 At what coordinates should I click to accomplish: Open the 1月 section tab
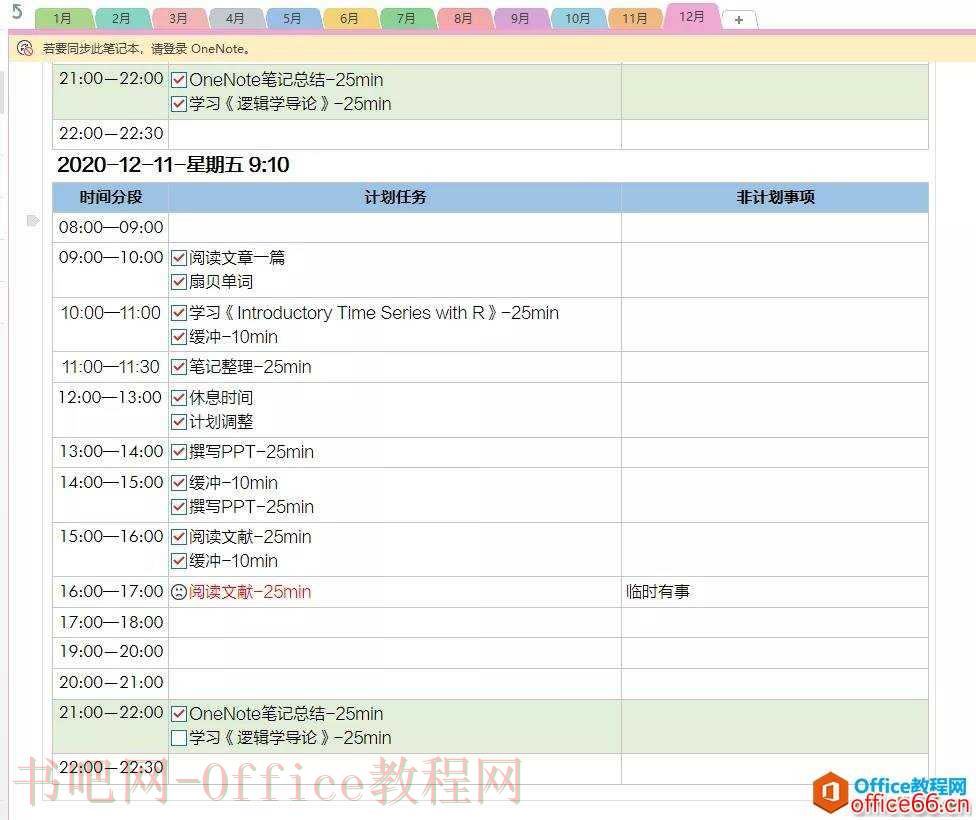point(63,18)
